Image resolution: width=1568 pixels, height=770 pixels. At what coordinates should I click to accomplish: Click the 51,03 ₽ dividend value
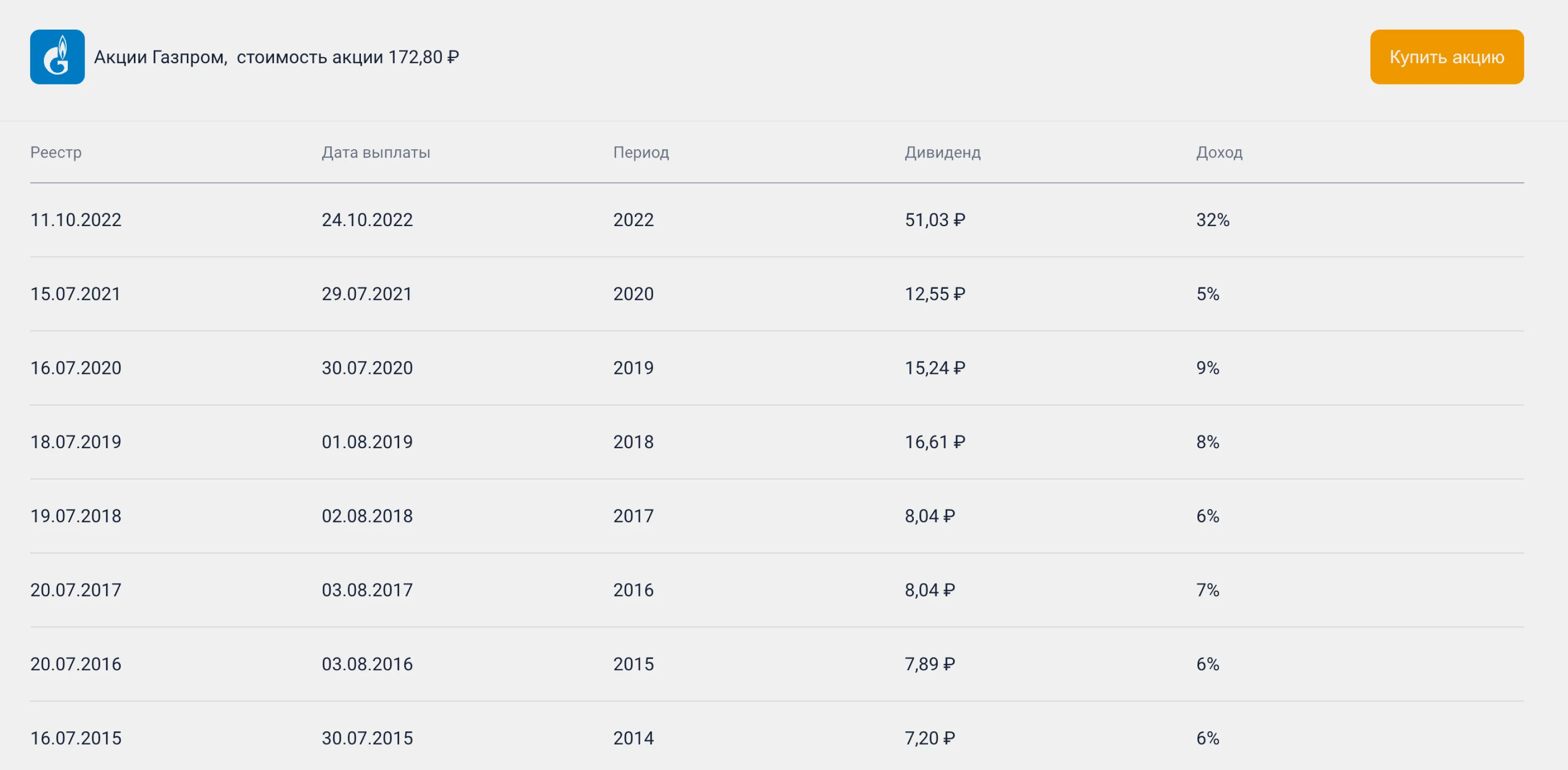pos(934,219)
